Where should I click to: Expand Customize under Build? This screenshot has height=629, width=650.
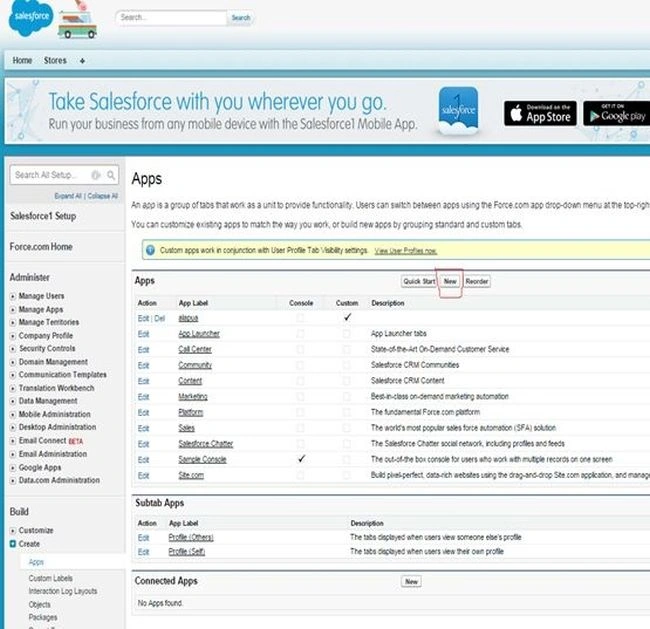13,531
